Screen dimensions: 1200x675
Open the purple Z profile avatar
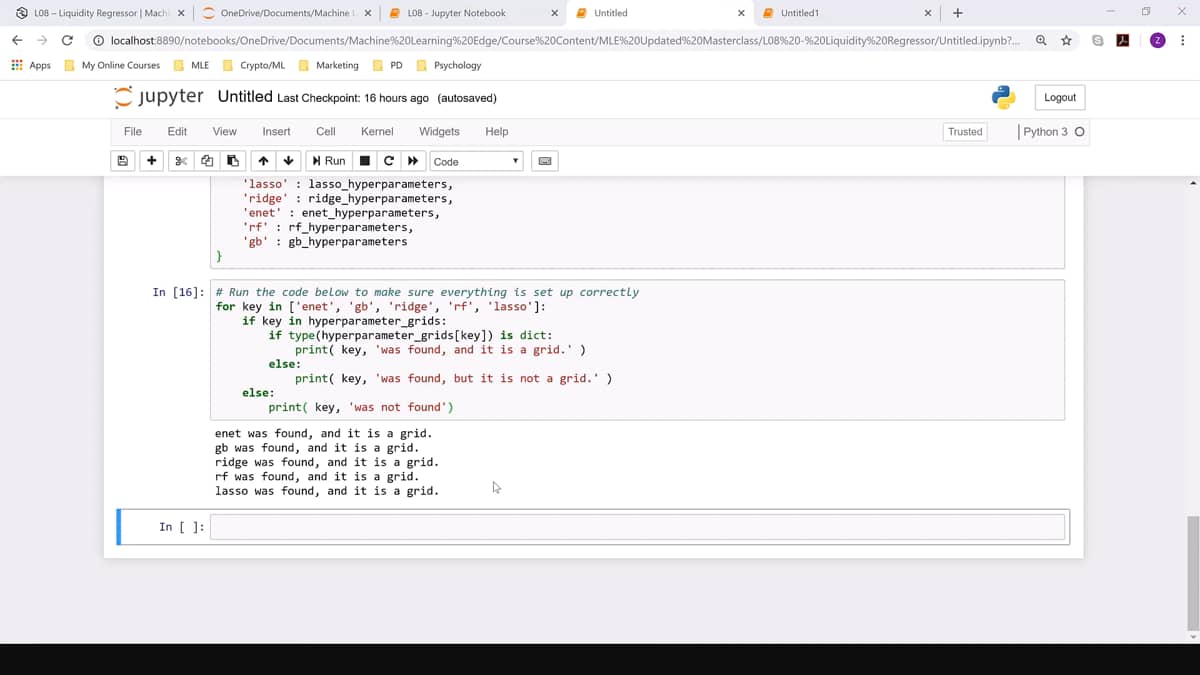[1158, 40]
